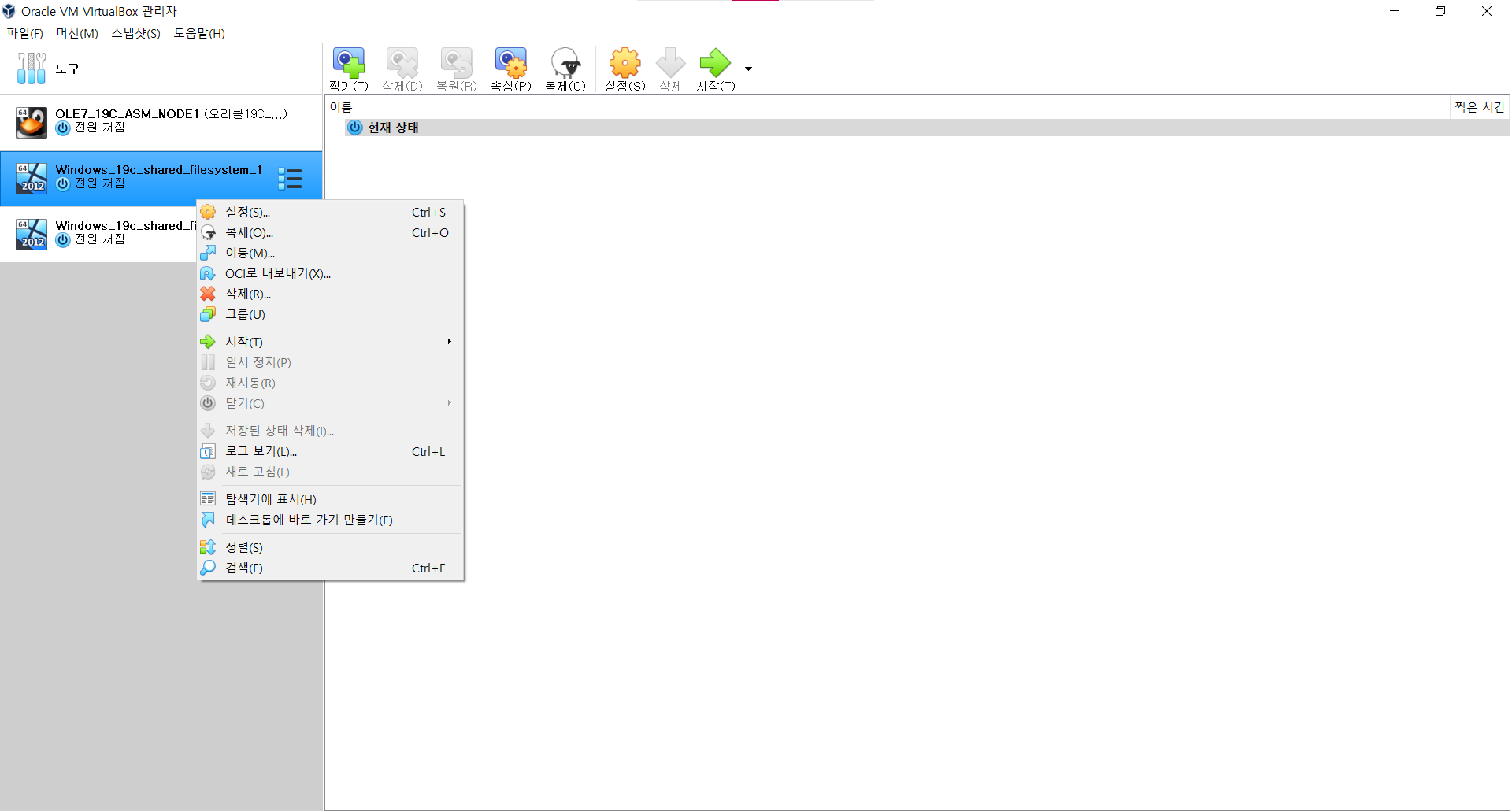1512x811 pixels.
Task: Choose 데스크톱에 바로 가기 만들기(E)
Action: 330,520
